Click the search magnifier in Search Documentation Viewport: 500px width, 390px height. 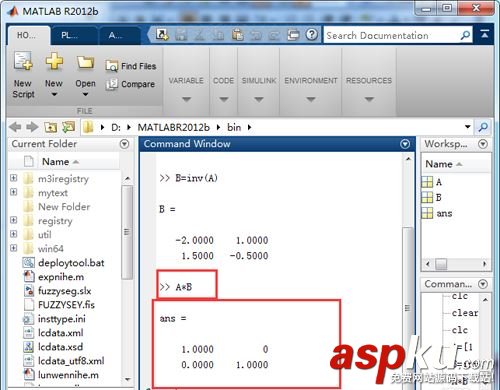(465, 35)
